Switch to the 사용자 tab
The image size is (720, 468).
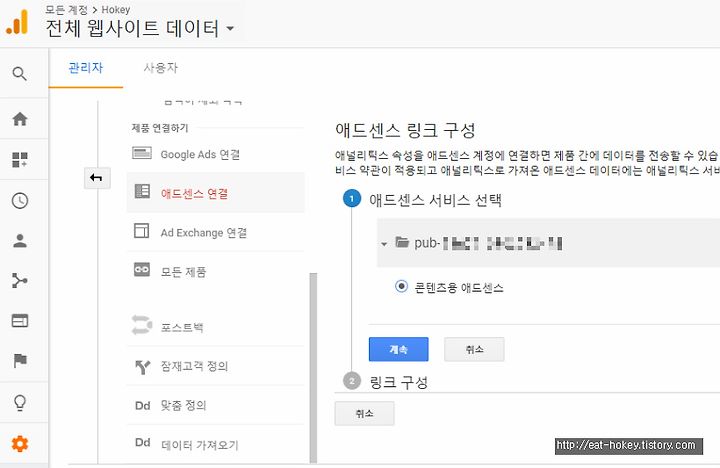[160, 68]
